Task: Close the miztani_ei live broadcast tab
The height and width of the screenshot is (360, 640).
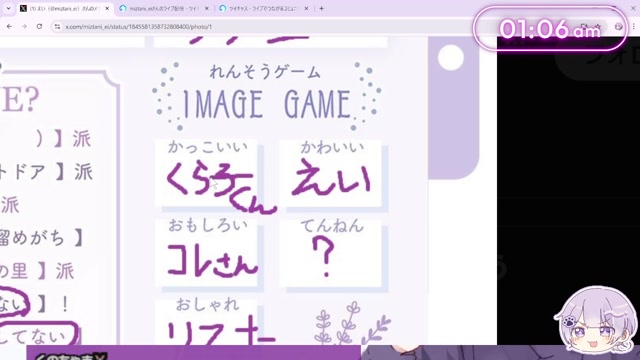Action: 207,8
